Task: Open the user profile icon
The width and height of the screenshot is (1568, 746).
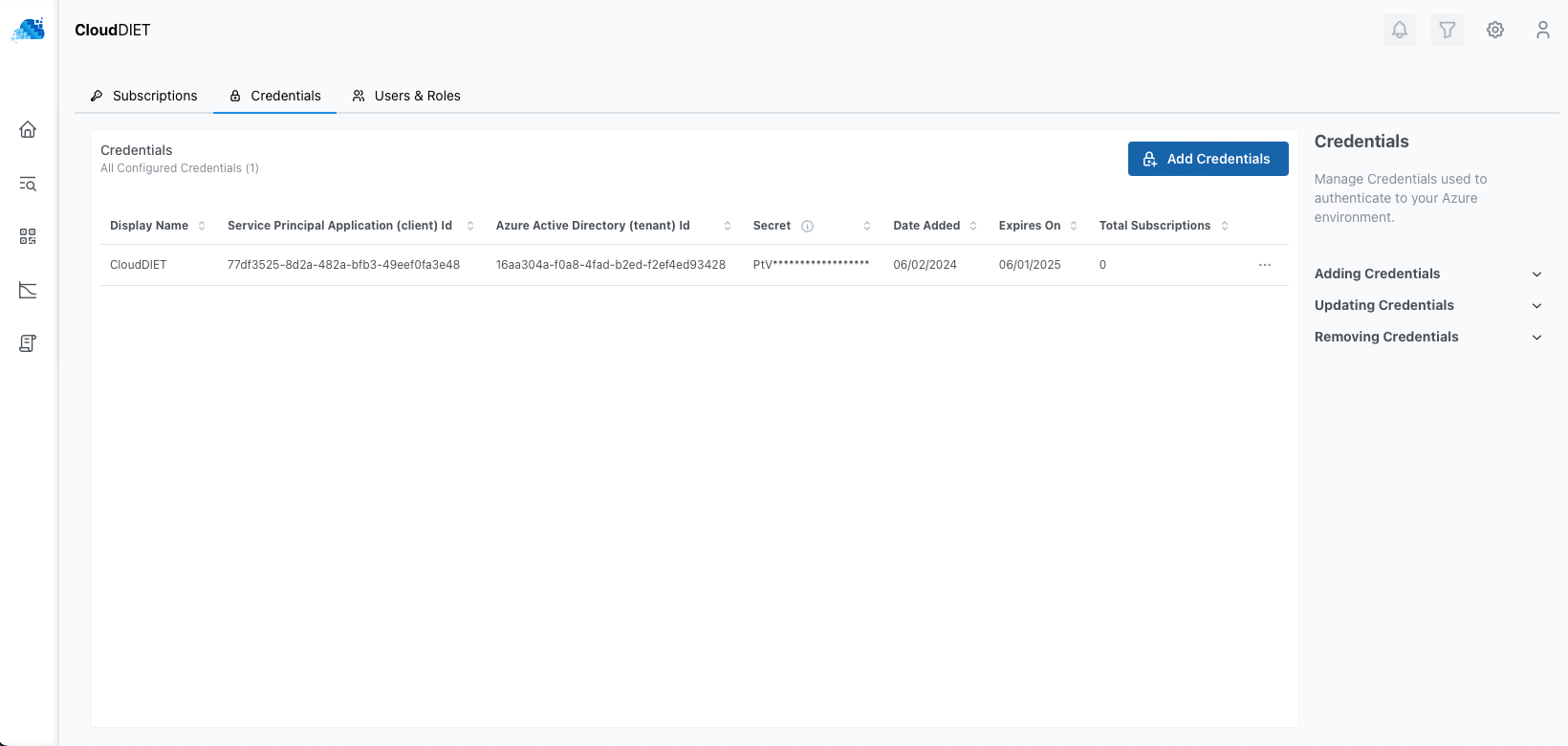Action: coord(1542,30)
